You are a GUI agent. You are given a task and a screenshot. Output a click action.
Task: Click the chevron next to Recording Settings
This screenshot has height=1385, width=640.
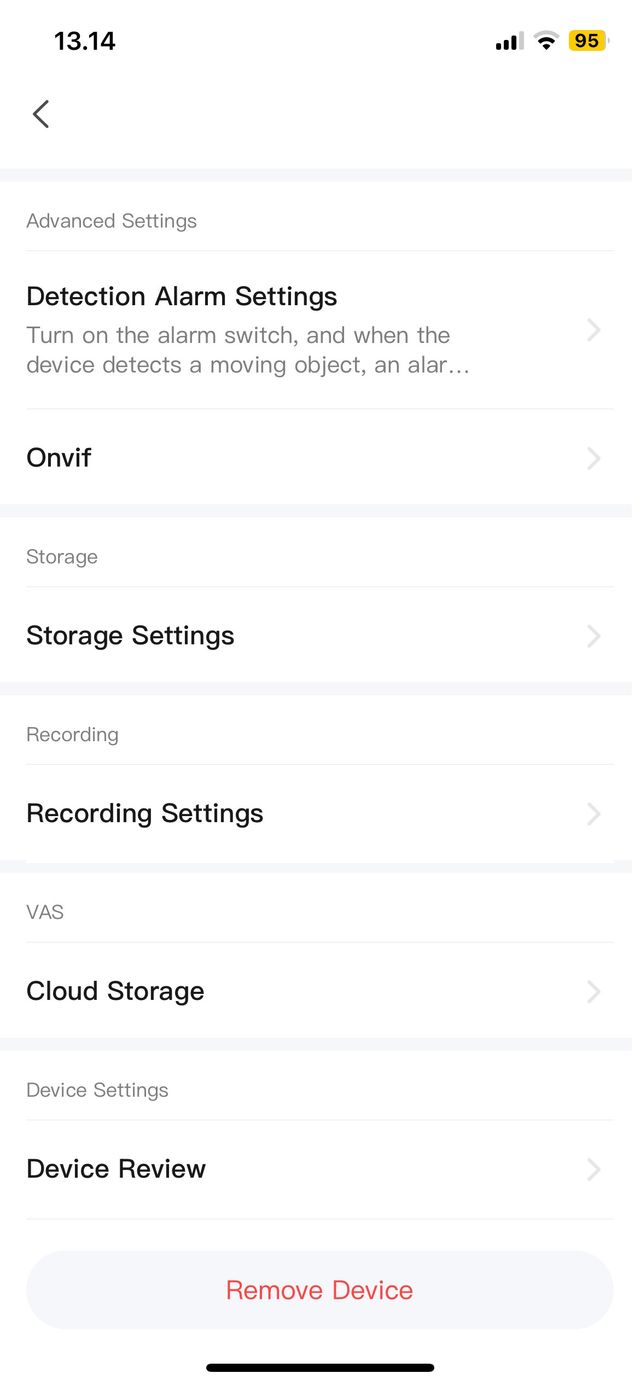pyautogui.click(x=594, y=814)
